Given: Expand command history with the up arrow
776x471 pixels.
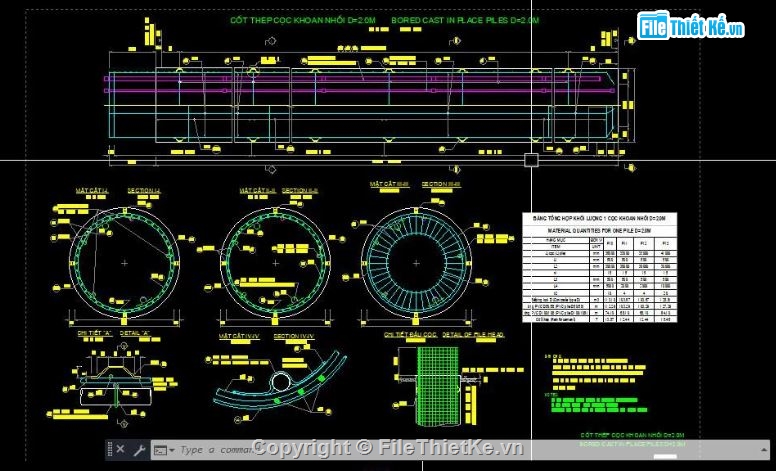Looking at the screenshot, I should point(764,450).
